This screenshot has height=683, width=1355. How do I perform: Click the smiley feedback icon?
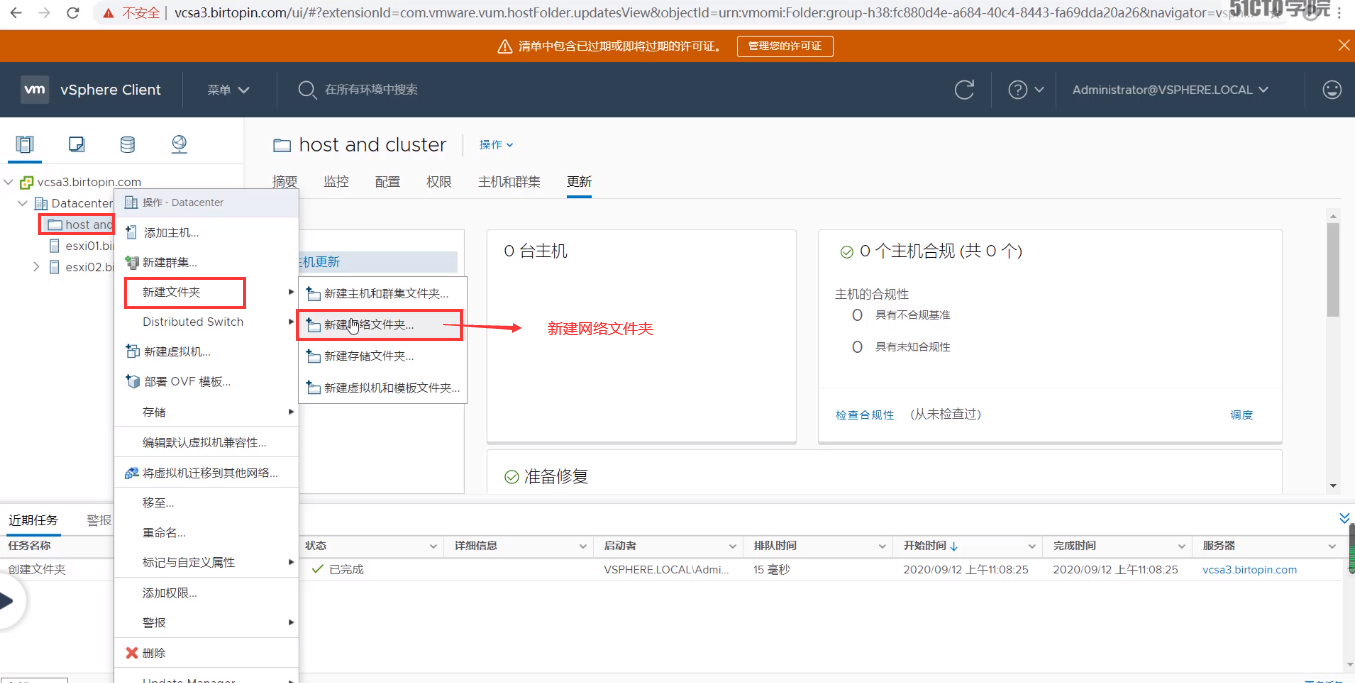[1332, 89]
